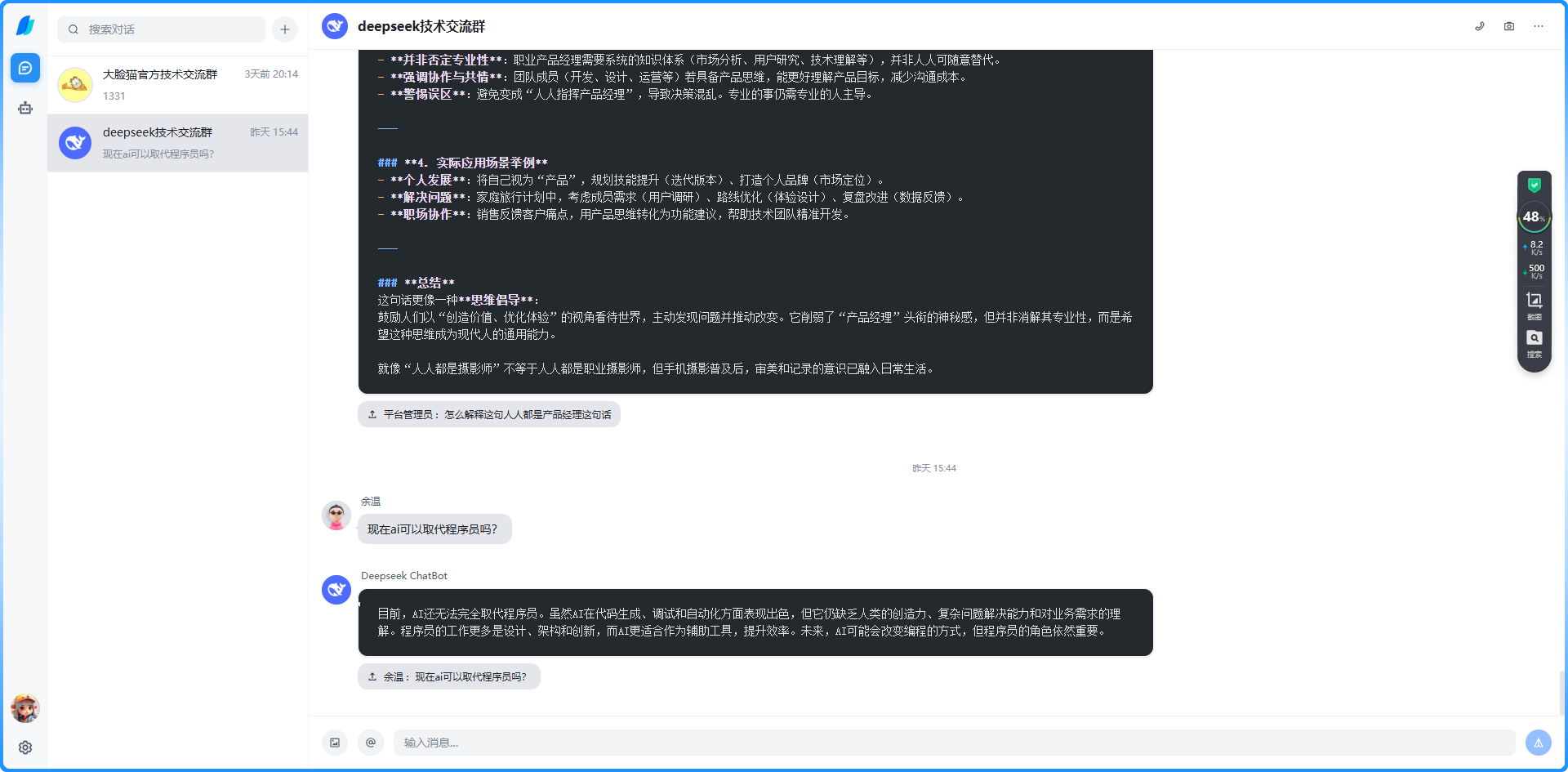Open the screenshot camera icon in chat header
The width and height of the screenshot is (1568, 772).
click(1508, 26)
